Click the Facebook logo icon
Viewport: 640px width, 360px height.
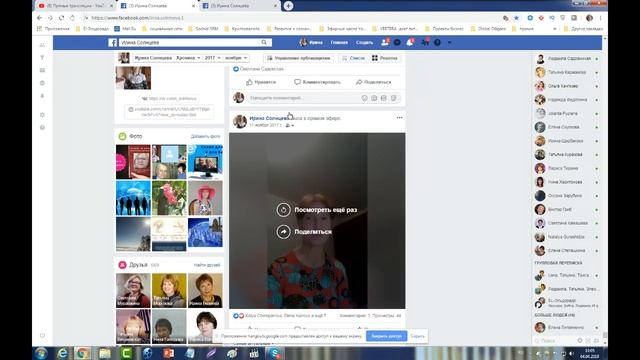tap(113, 42)
